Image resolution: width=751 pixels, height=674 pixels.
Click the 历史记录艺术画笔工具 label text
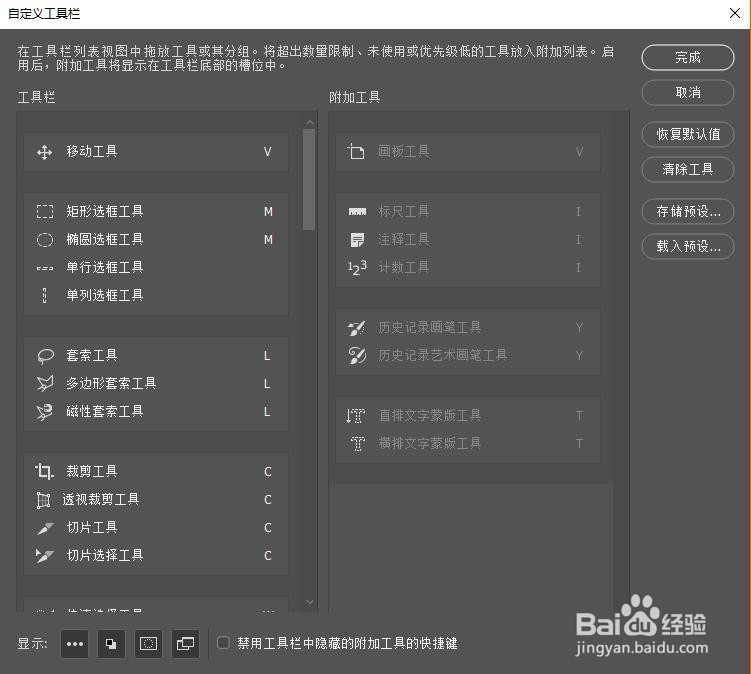click(x=443, y=355)
